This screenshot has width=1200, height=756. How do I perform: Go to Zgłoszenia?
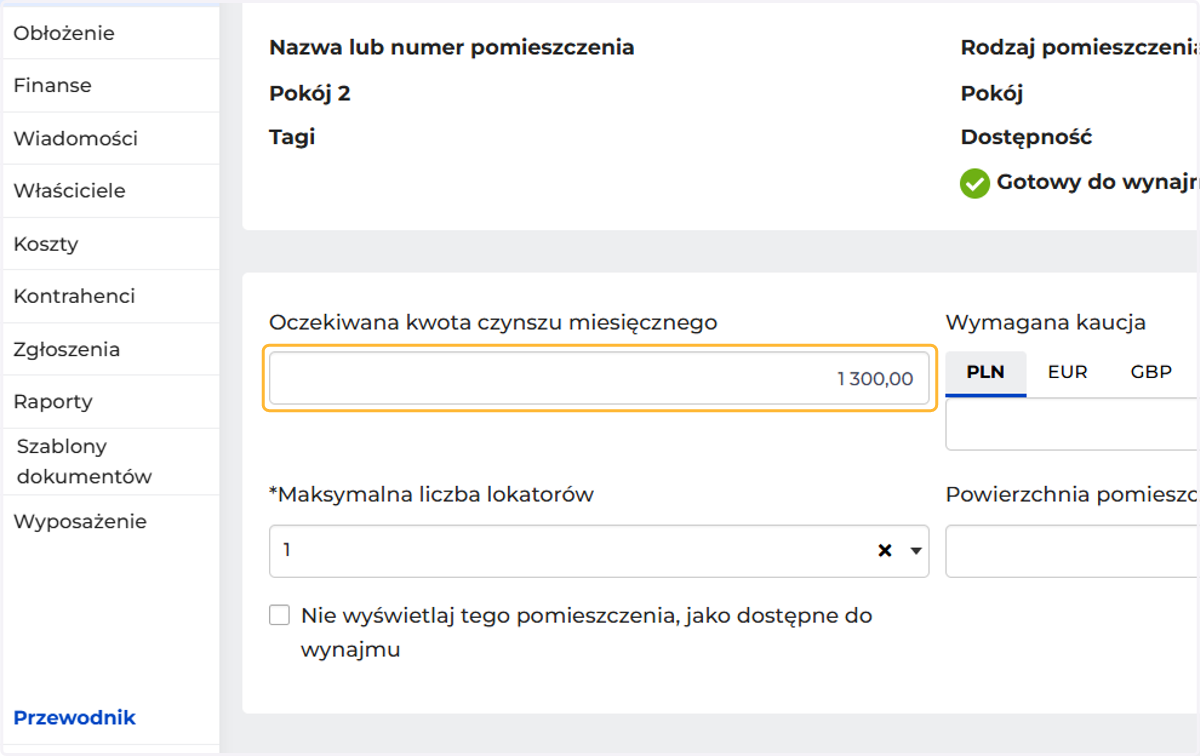coord(66,349)
